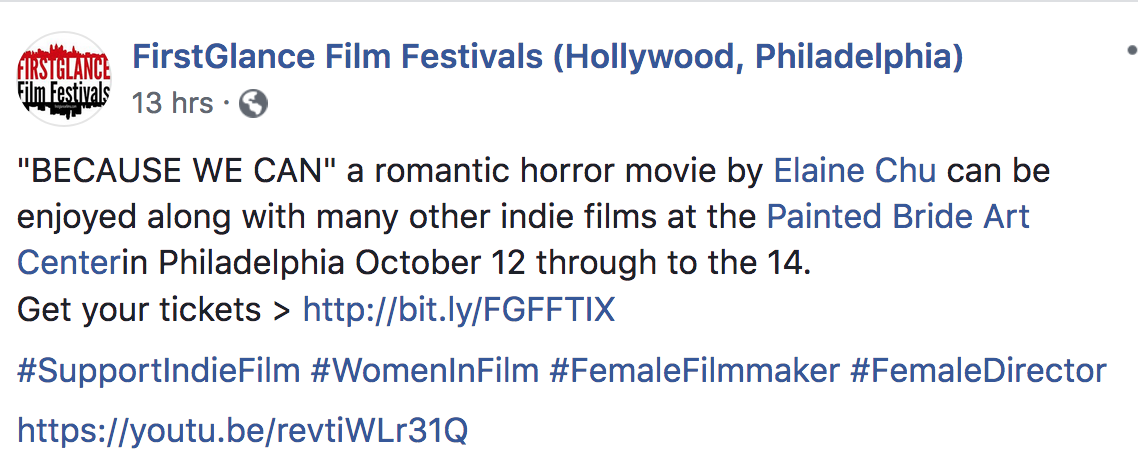This screenshot has height=470, width=1138.
Task: Open the FirstGlance Film Festivals page name
Action: click(547, 58)
